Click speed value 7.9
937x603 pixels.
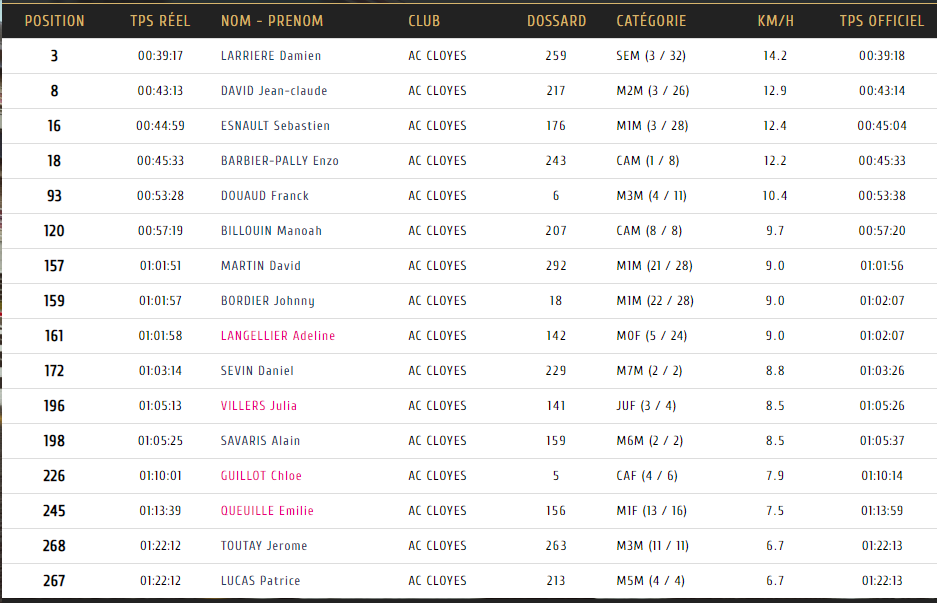coord(775,476)
